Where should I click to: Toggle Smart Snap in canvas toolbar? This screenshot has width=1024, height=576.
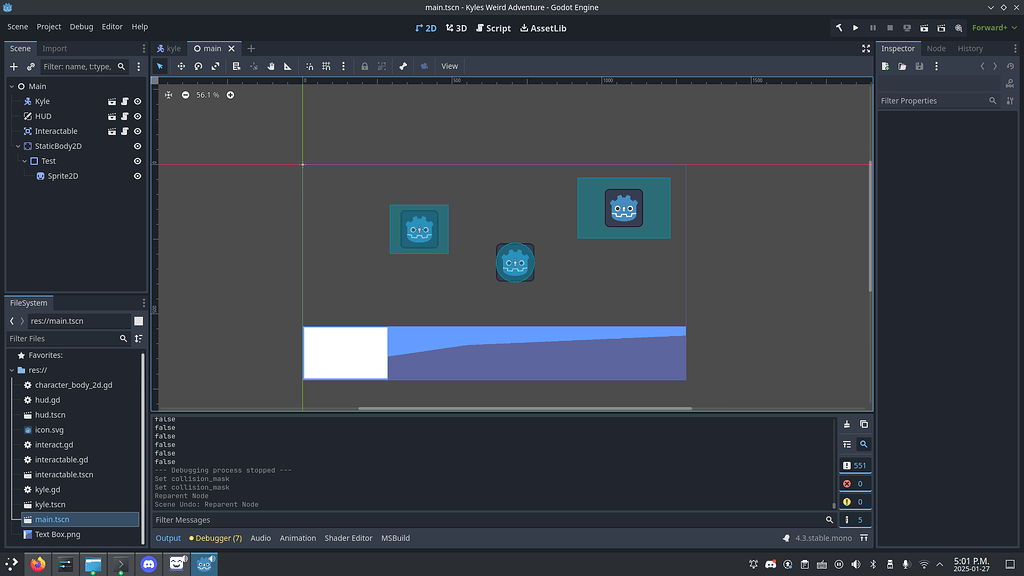click(x=310, y=66)
